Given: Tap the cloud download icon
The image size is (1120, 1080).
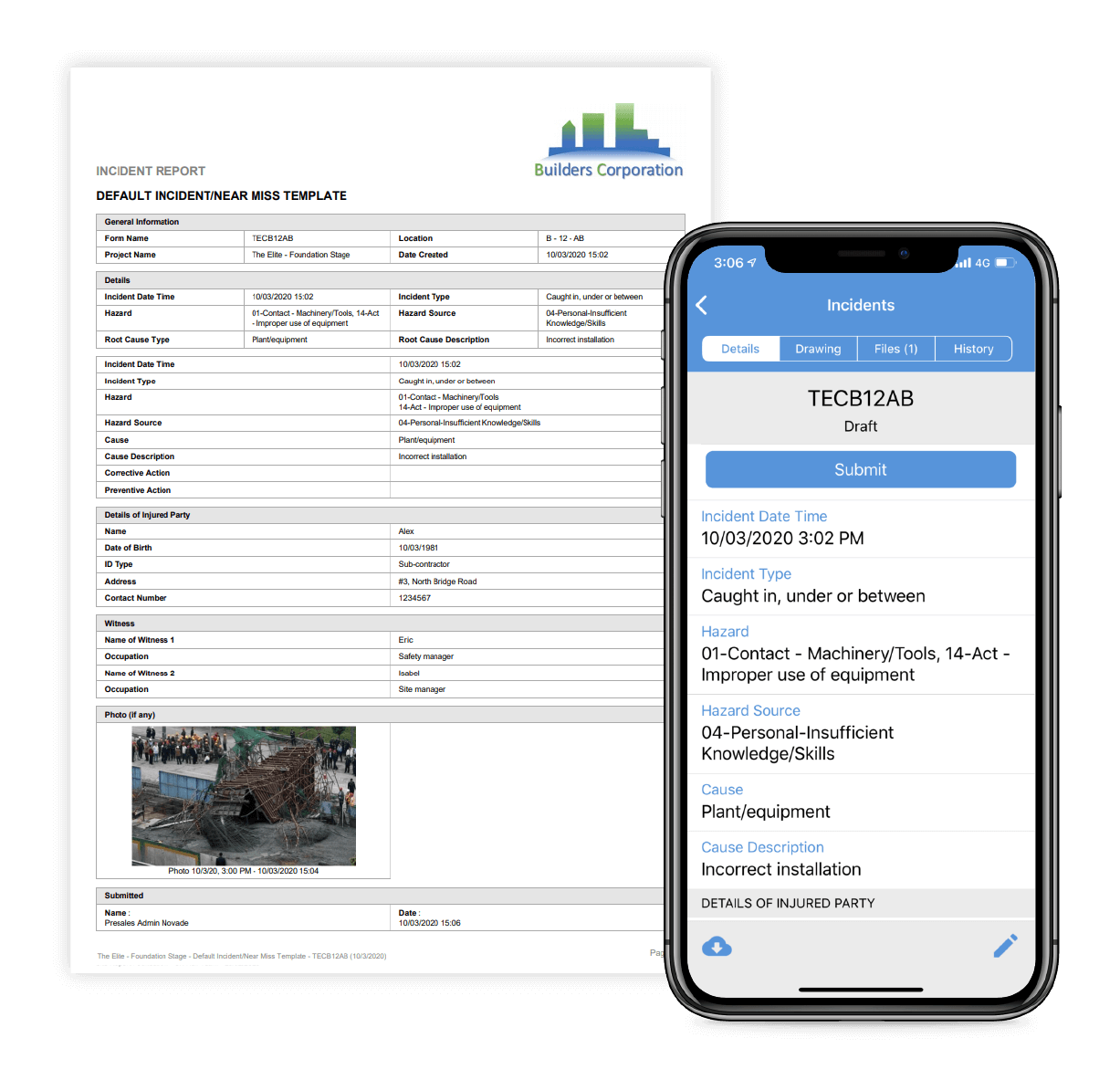Looking at the screenshot, I should (717, 947).
